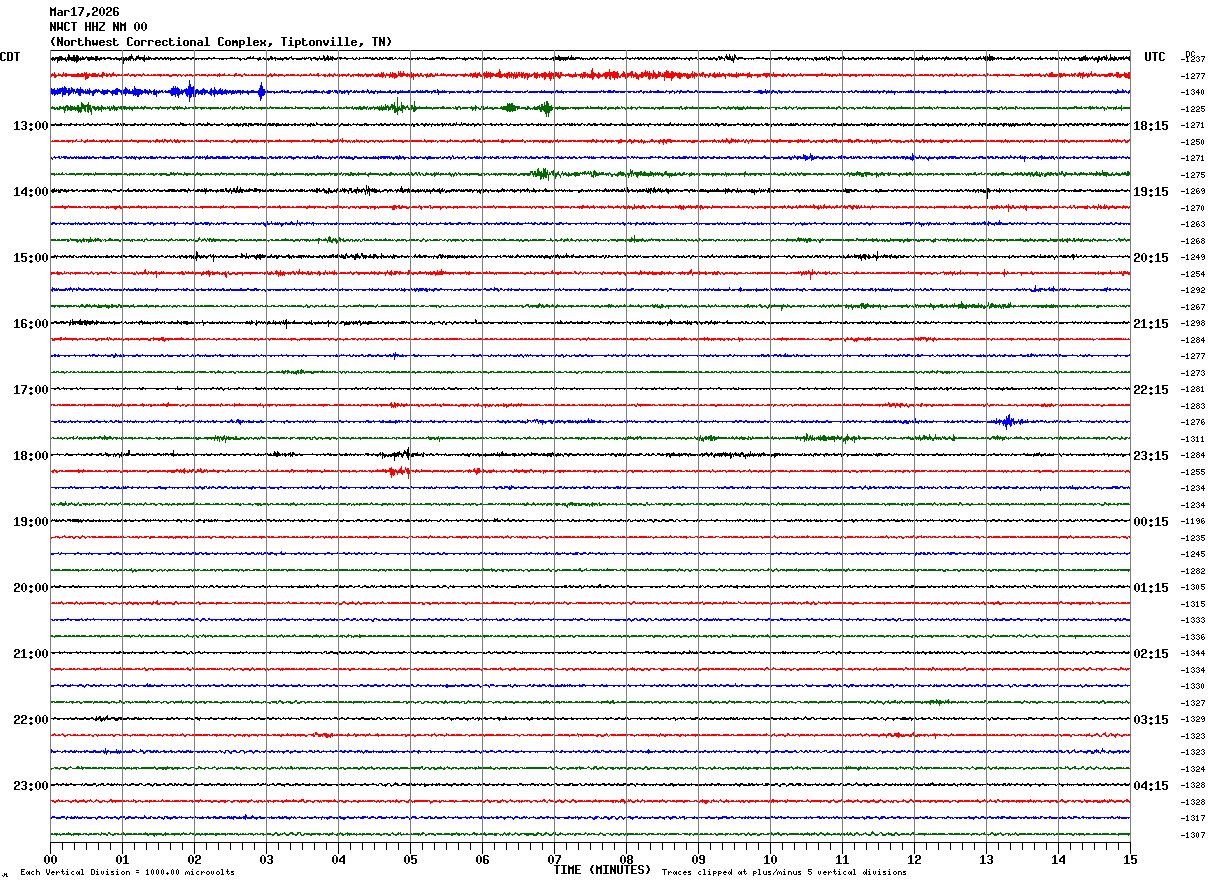Click the UTC timezone label

1155,57
